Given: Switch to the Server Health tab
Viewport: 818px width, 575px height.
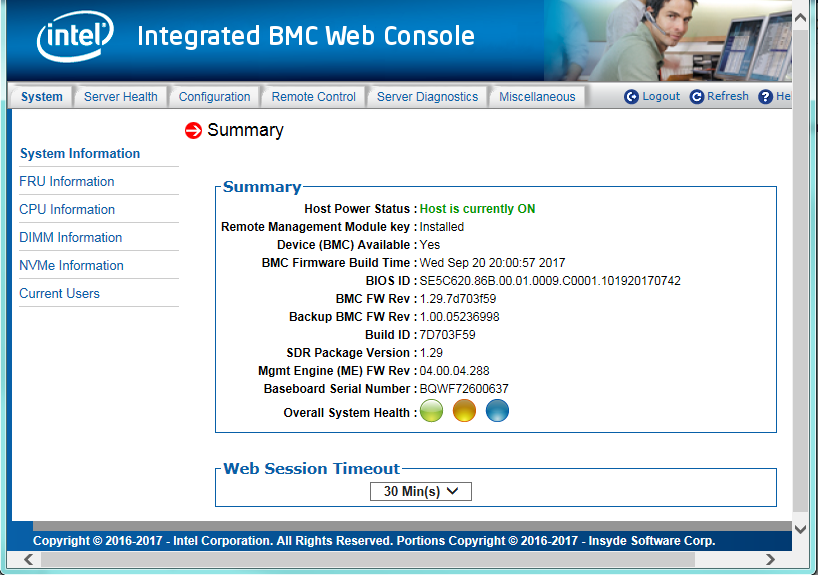Looking at the screenshot, I should point(120,97).
